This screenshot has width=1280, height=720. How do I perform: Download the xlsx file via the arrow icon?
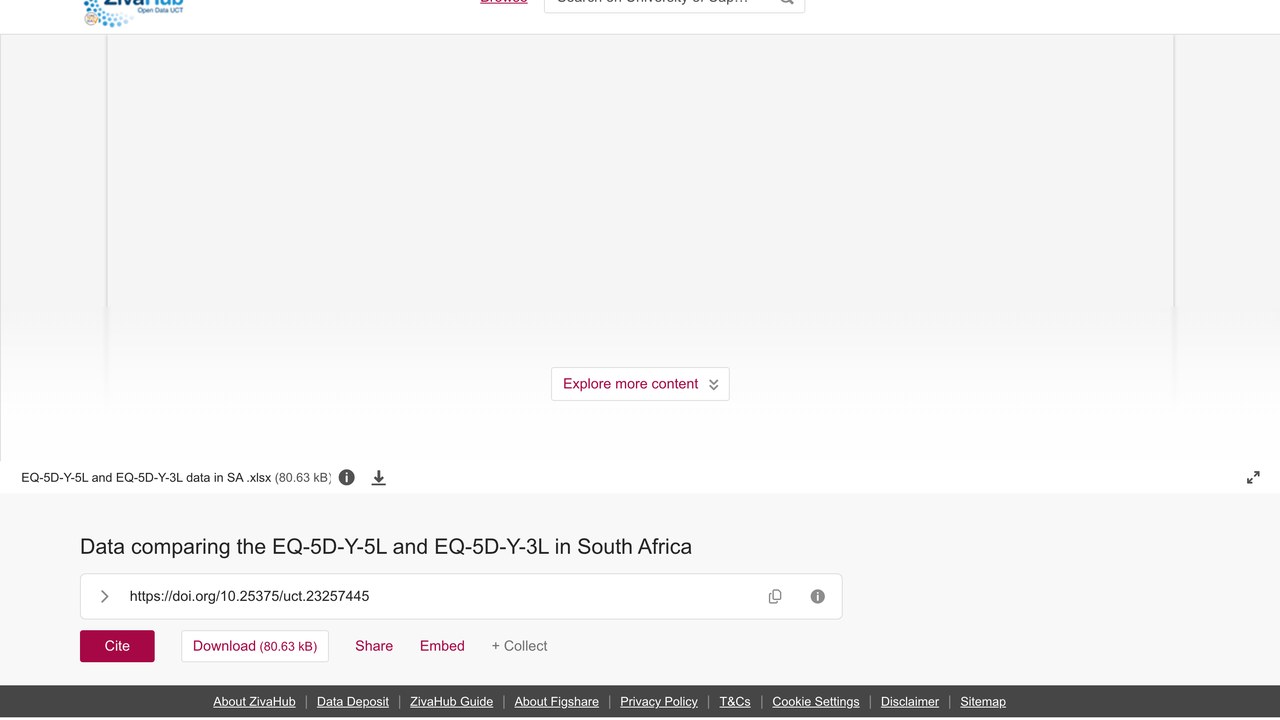(x=379, y=478)
